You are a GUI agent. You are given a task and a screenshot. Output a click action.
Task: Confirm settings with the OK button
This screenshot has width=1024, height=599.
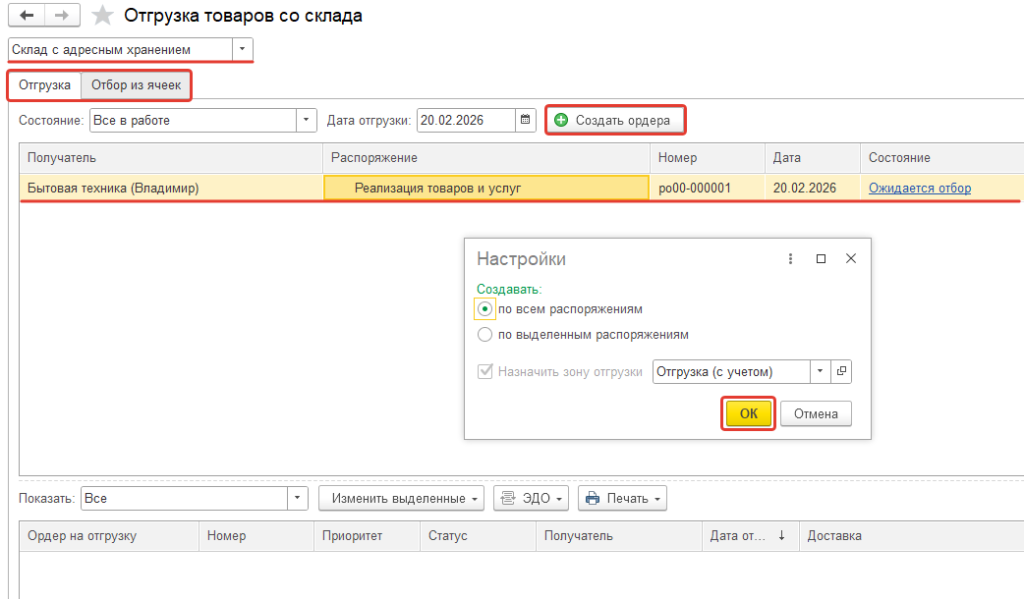[748, 413]
